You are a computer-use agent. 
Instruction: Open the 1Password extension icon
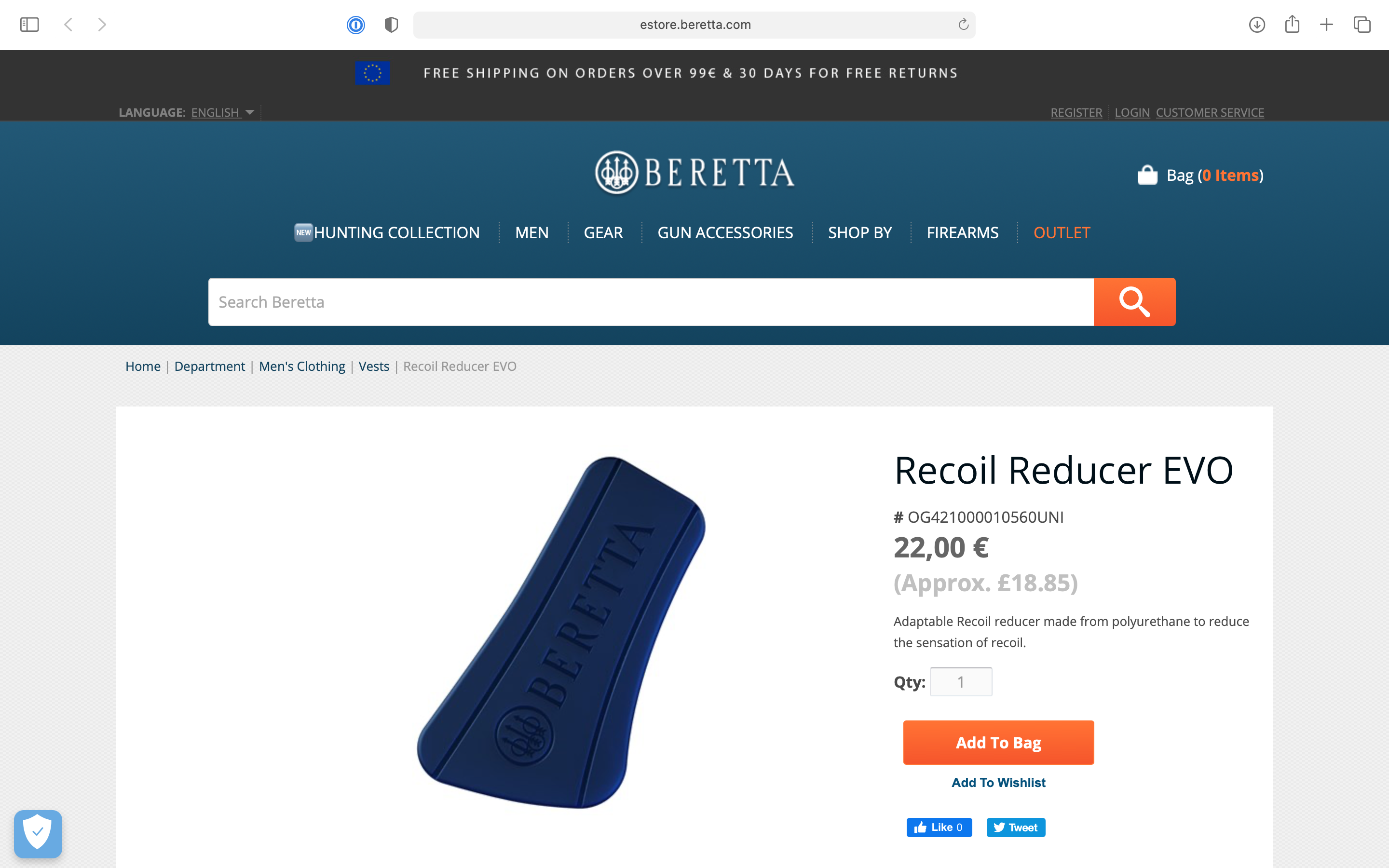click(356, 25)
